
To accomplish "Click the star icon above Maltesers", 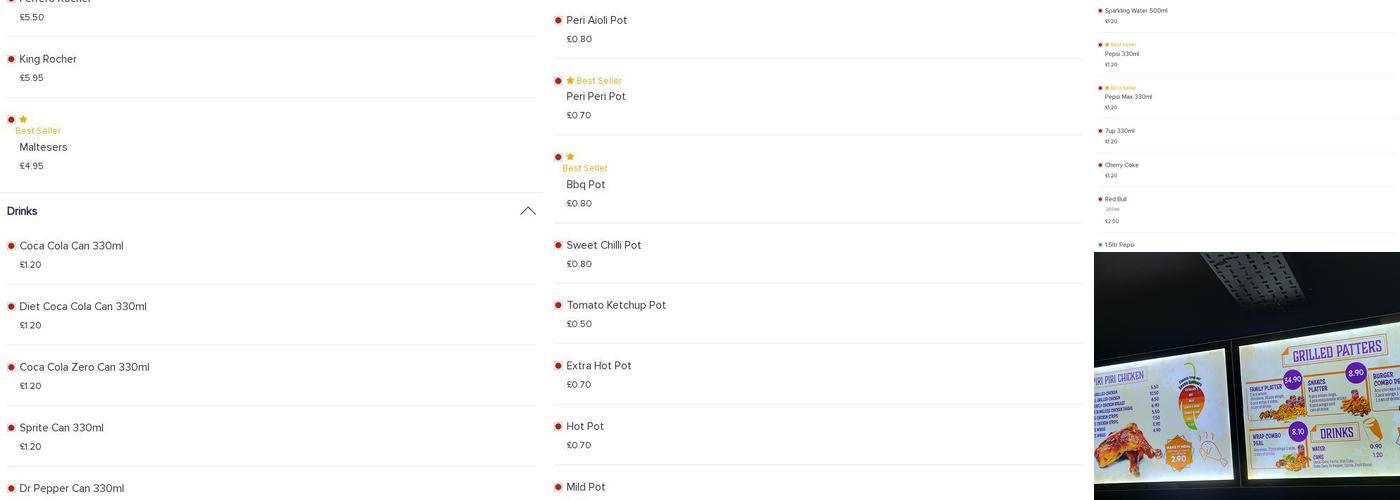I will click(x=23, y=120).
